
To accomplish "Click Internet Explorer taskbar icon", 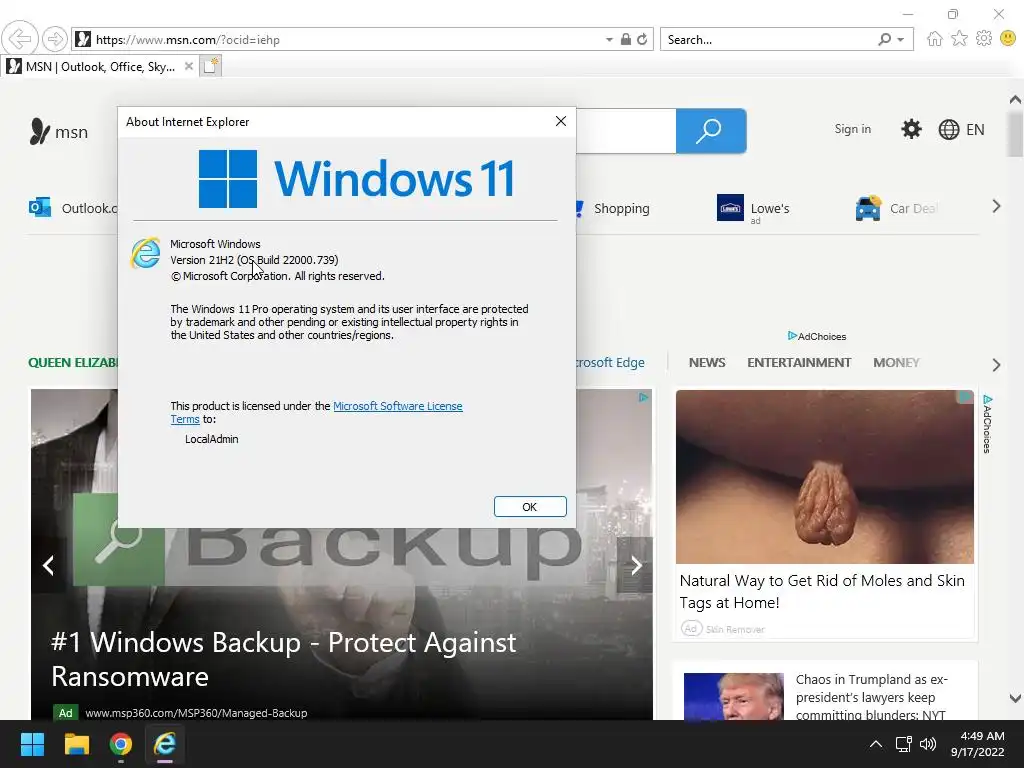I will coord(165,744).
